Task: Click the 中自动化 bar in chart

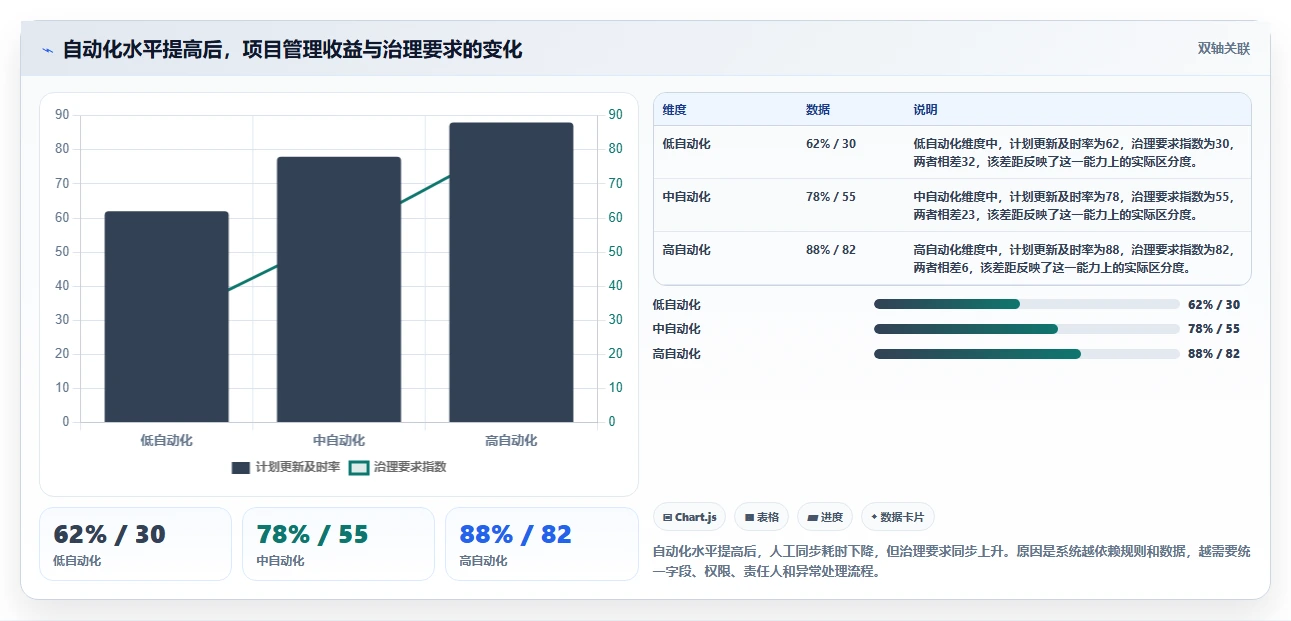Action: point(339,289)
